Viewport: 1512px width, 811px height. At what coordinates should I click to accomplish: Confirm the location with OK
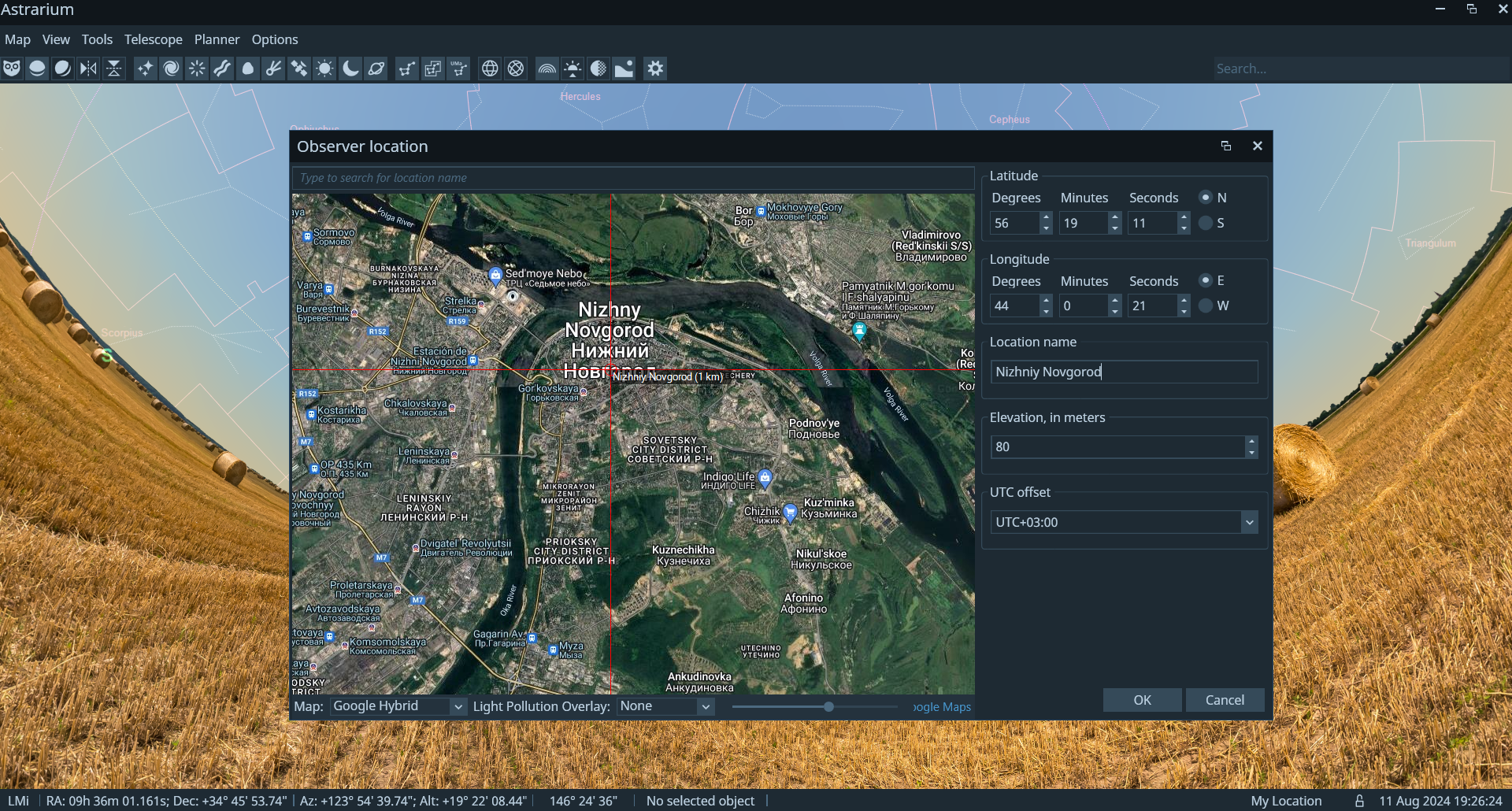pos(1142,700)
